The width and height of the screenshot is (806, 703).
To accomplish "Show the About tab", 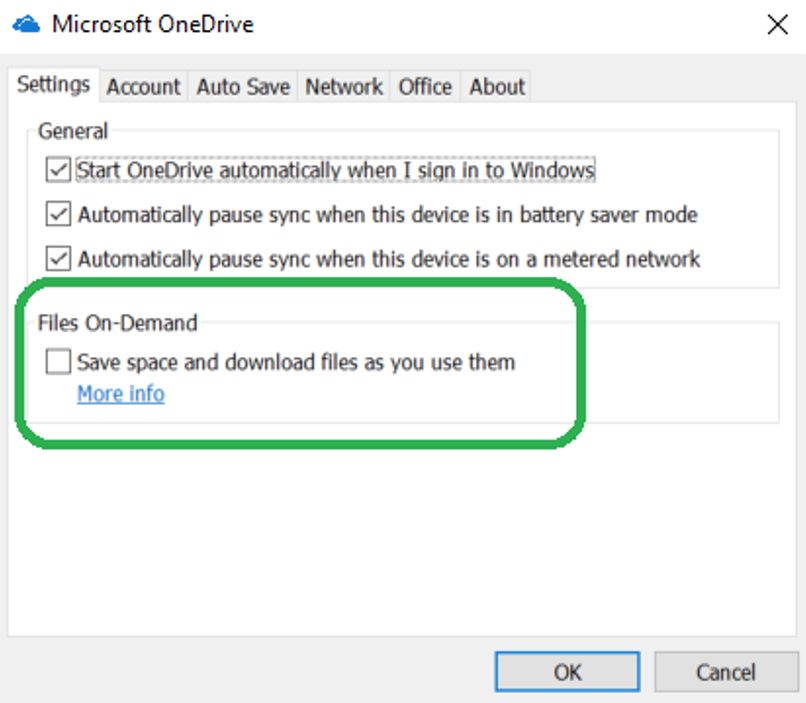I will (x=497, y=87).
